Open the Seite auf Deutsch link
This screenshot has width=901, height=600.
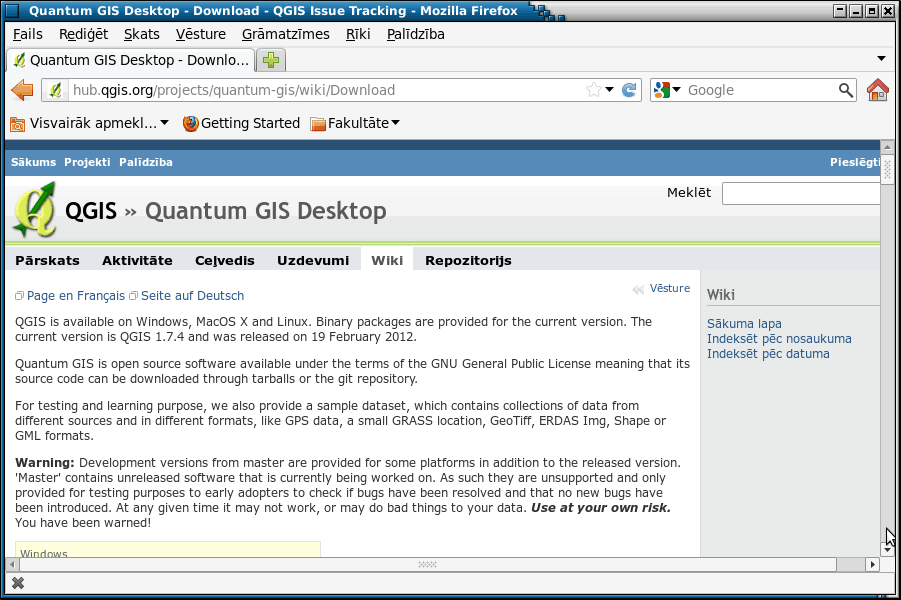point(192,295)
